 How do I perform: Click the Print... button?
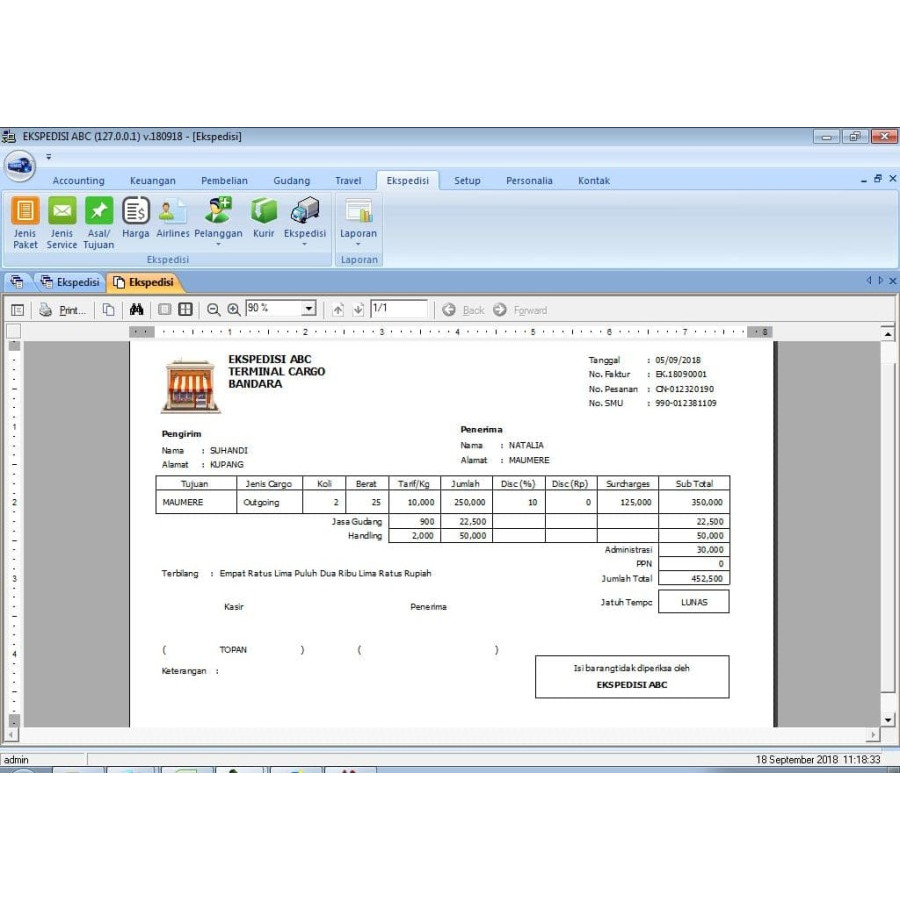click(63, 310)
